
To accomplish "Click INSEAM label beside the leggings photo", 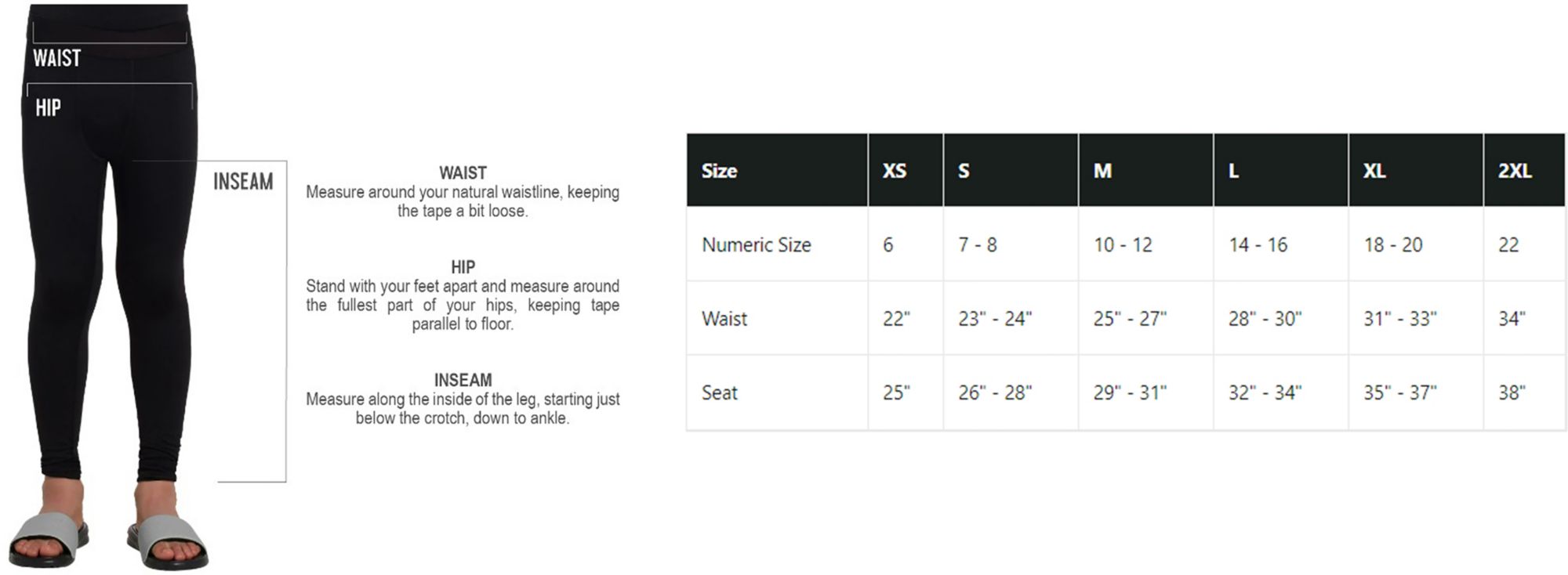I will tap(243, 182).
